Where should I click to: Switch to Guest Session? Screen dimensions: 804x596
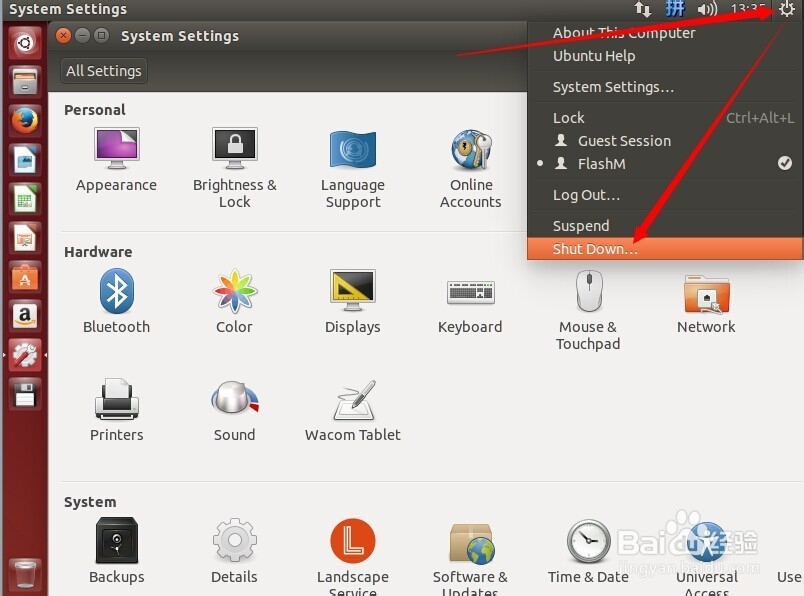pos(666,141)
